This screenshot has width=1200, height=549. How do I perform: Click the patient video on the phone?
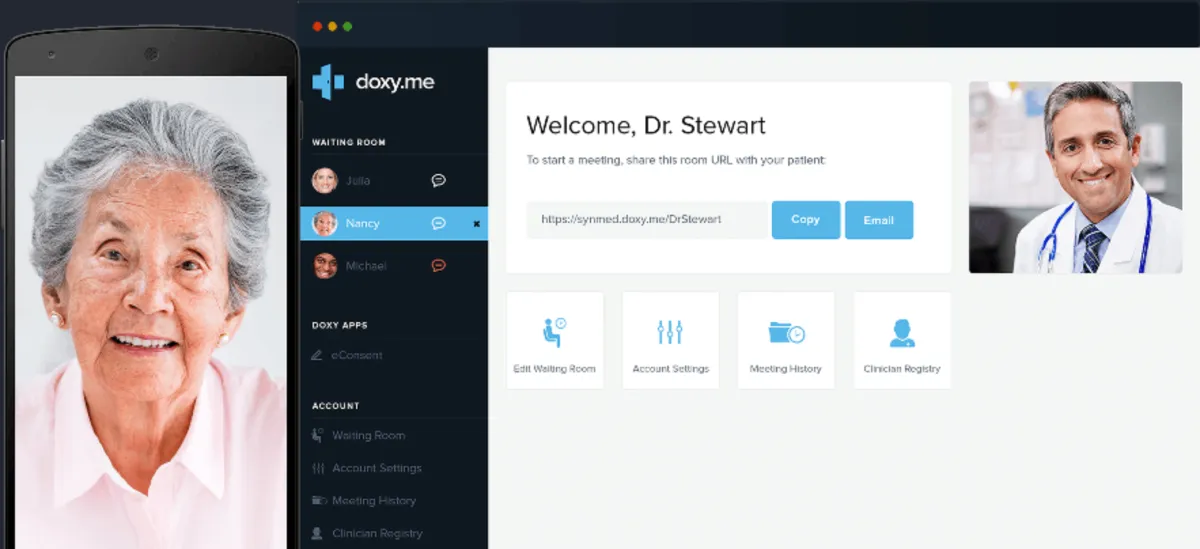coord(151,312)
